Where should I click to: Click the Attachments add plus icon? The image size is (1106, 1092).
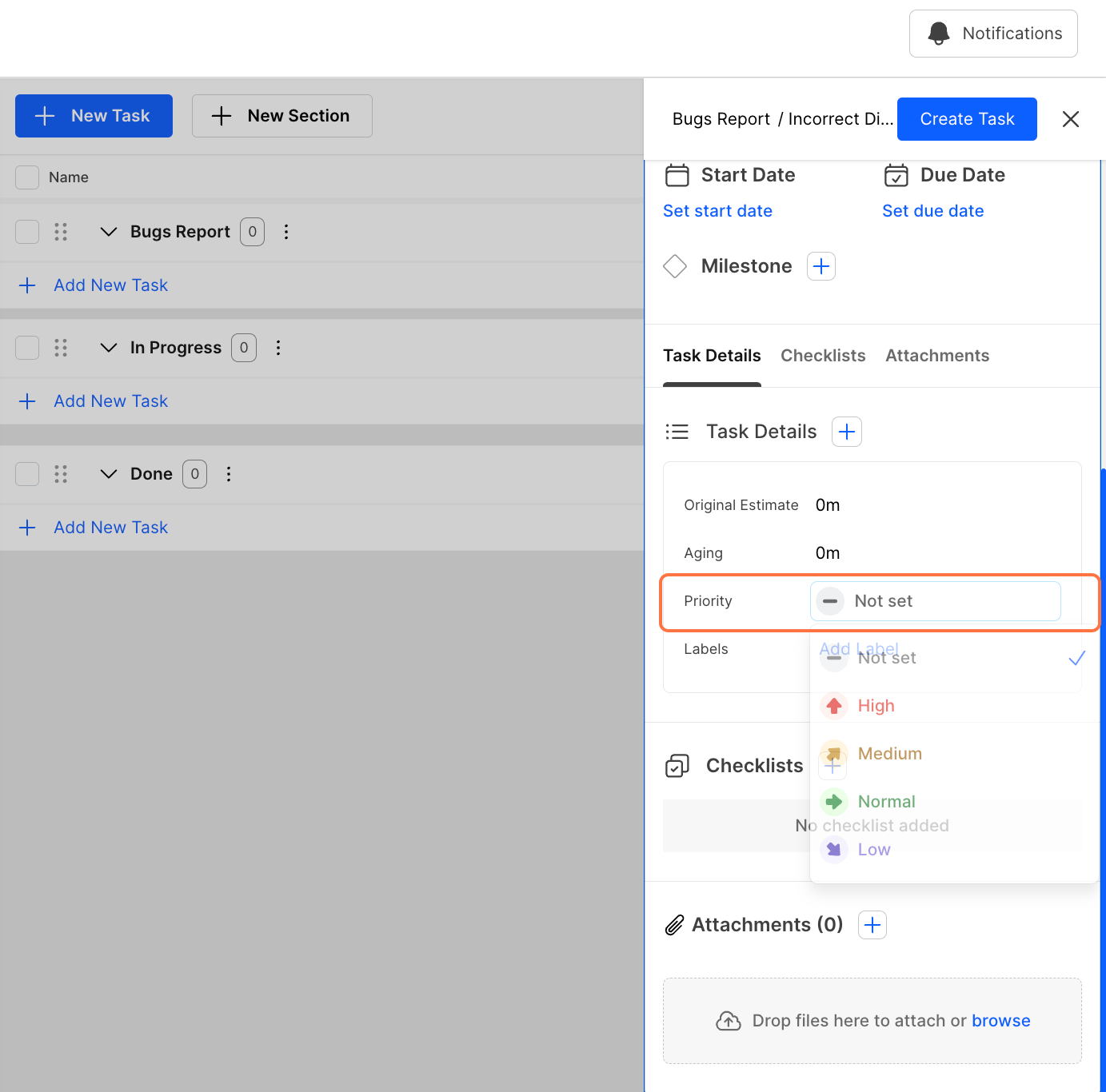click(872, 925)
